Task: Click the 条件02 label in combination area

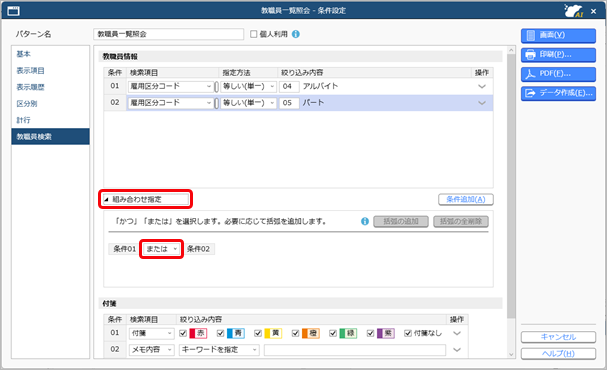Action: pyautogui.click(x=199, y=249)
